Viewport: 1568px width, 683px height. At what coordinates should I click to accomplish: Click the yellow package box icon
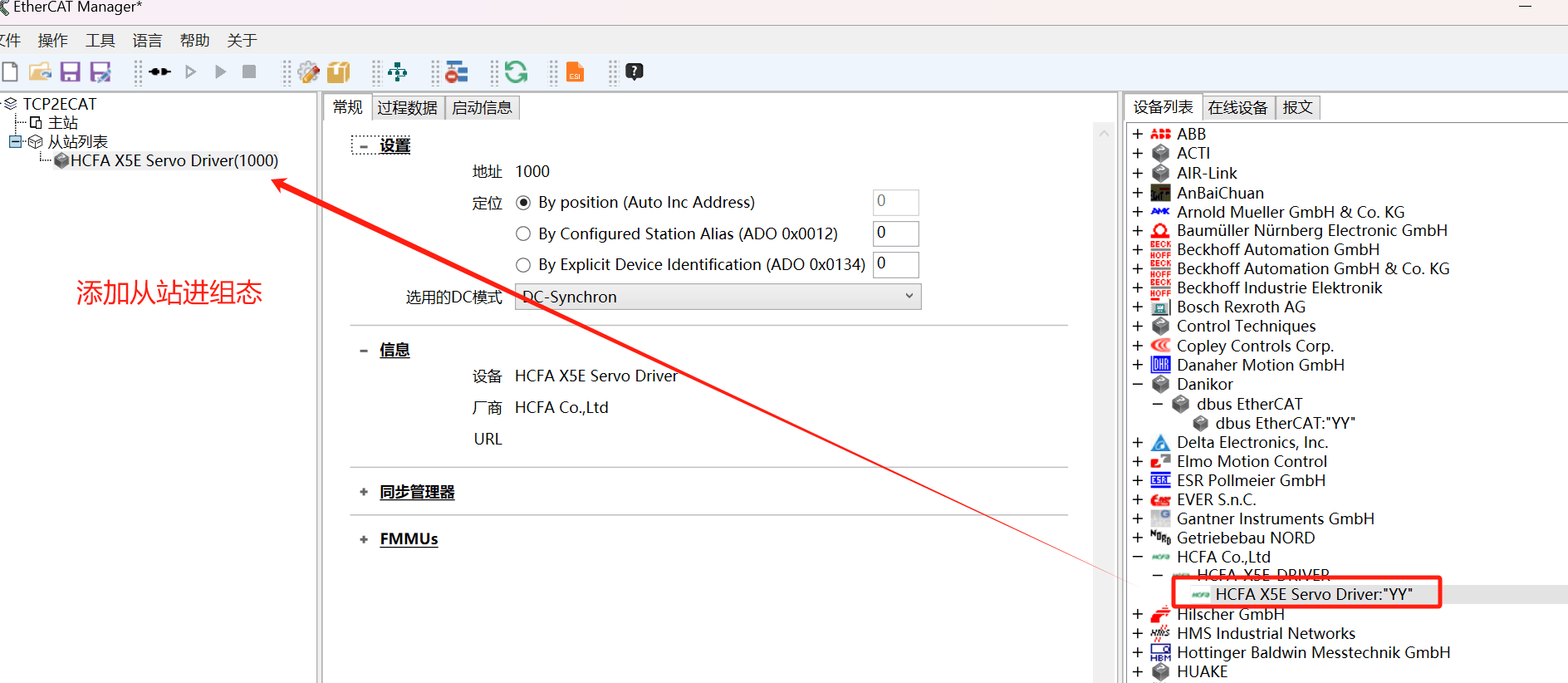click(x=339, y=72)
